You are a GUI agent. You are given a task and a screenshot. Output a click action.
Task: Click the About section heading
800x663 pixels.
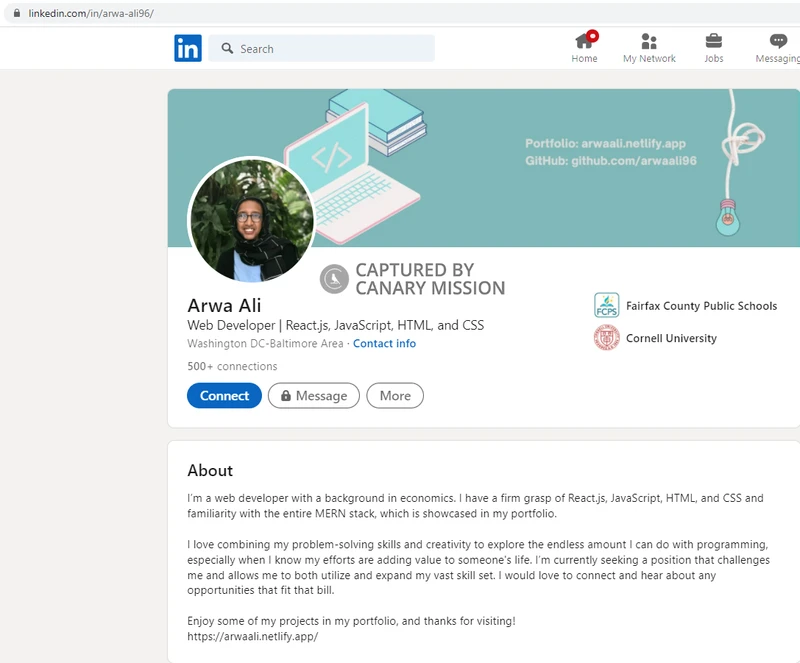[210, 470]
